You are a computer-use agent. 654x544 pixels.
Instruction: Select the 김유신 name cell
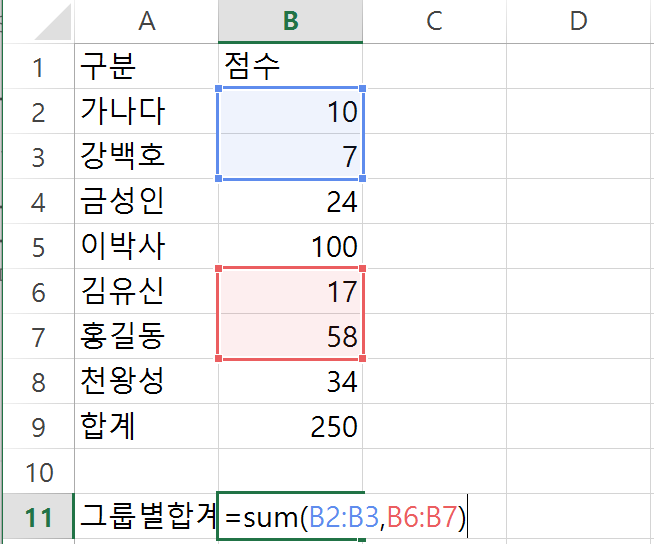146,292
